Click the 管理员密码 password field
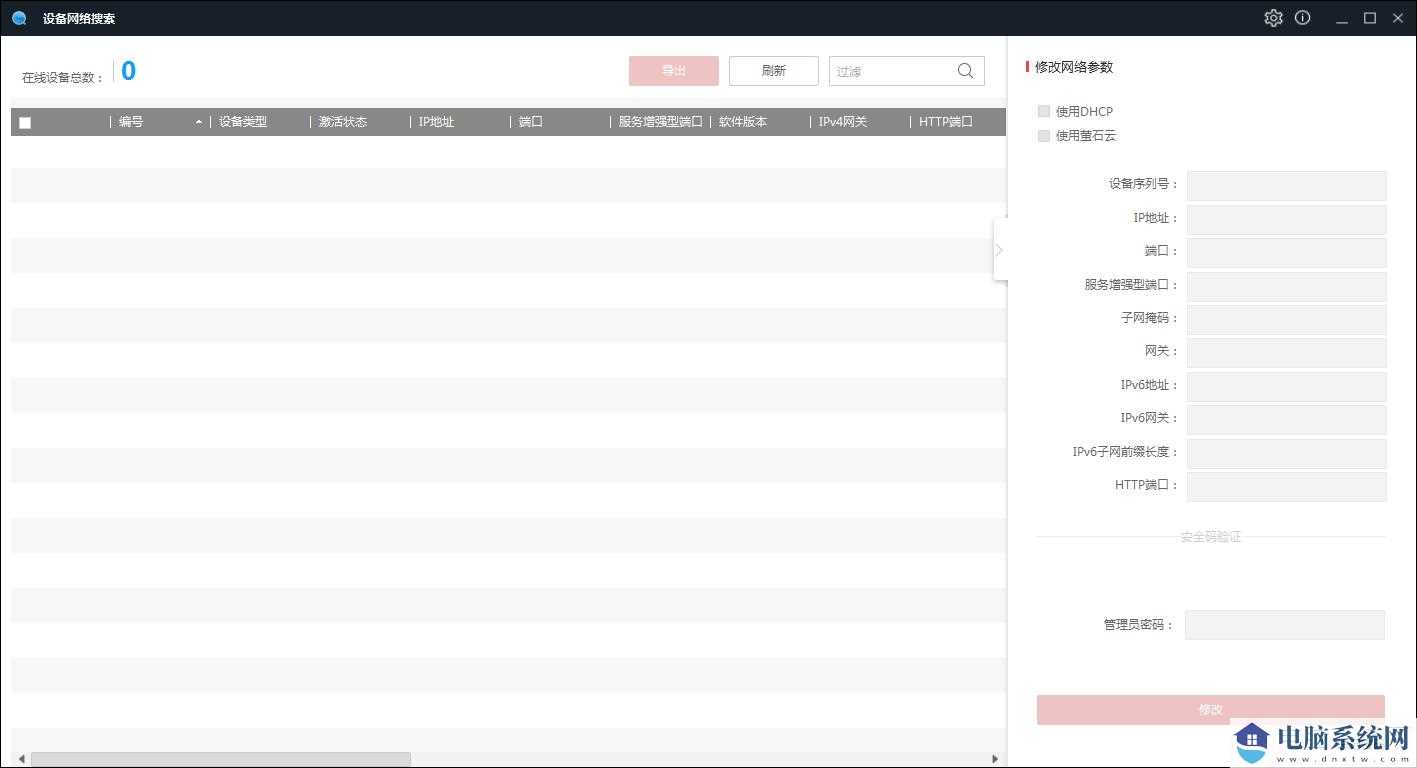 [x=1285, y=625]
